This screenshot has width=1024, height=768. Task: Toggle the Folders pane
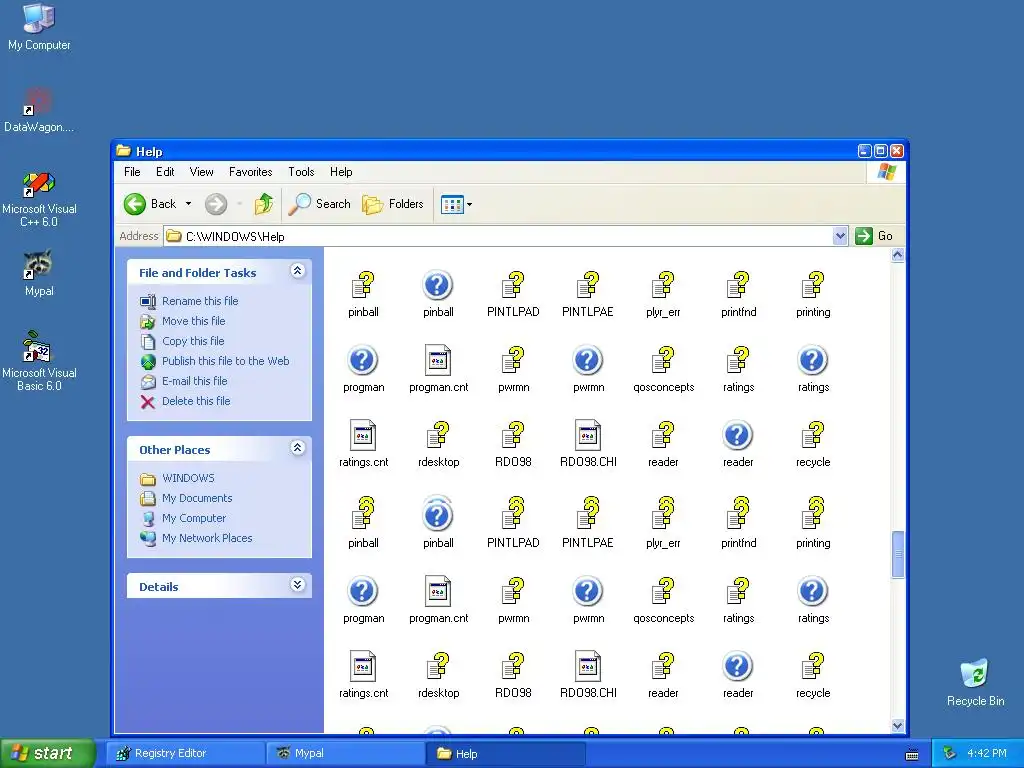point(392,204)
